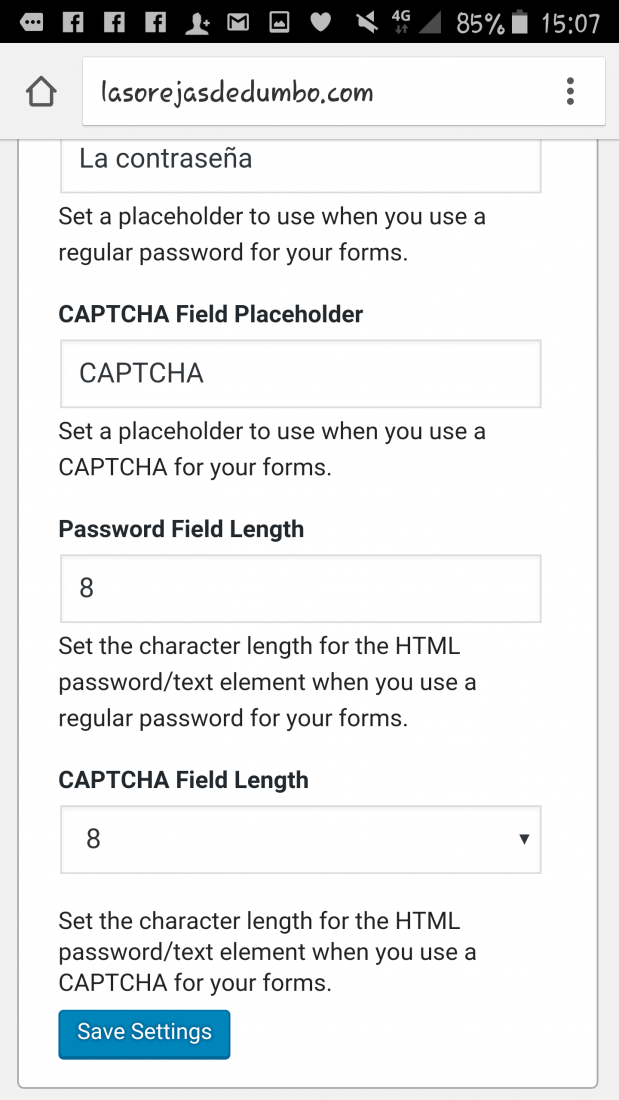This screenshot has height=1100, width=619.
Task: Click the dropdown arrow beside 8
Action: (x=524, y=839)
